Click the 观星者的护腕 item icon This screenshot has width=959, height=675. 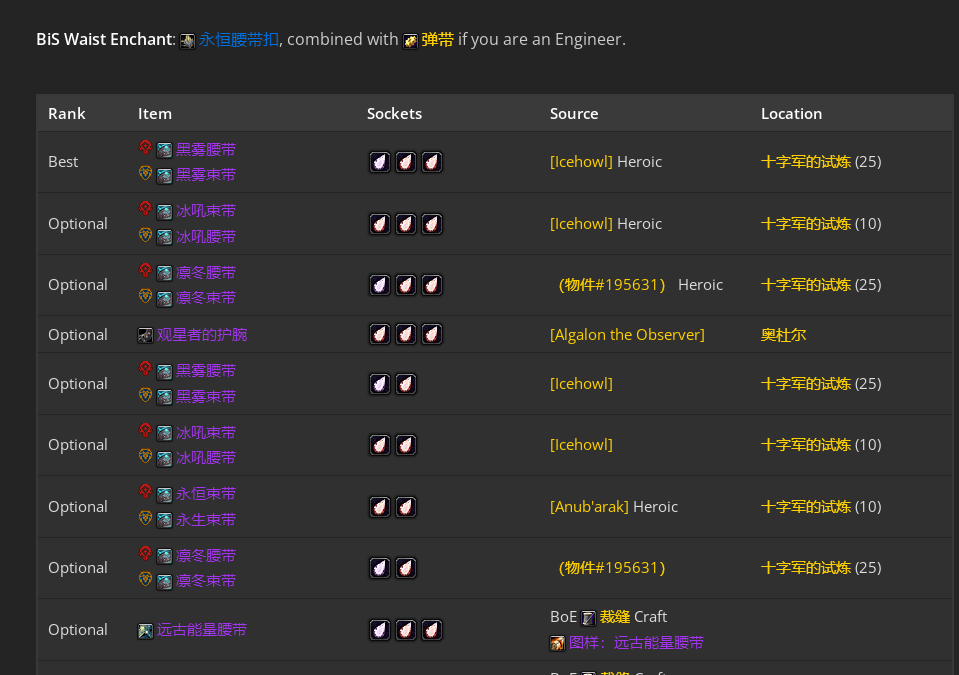point(145,335)
